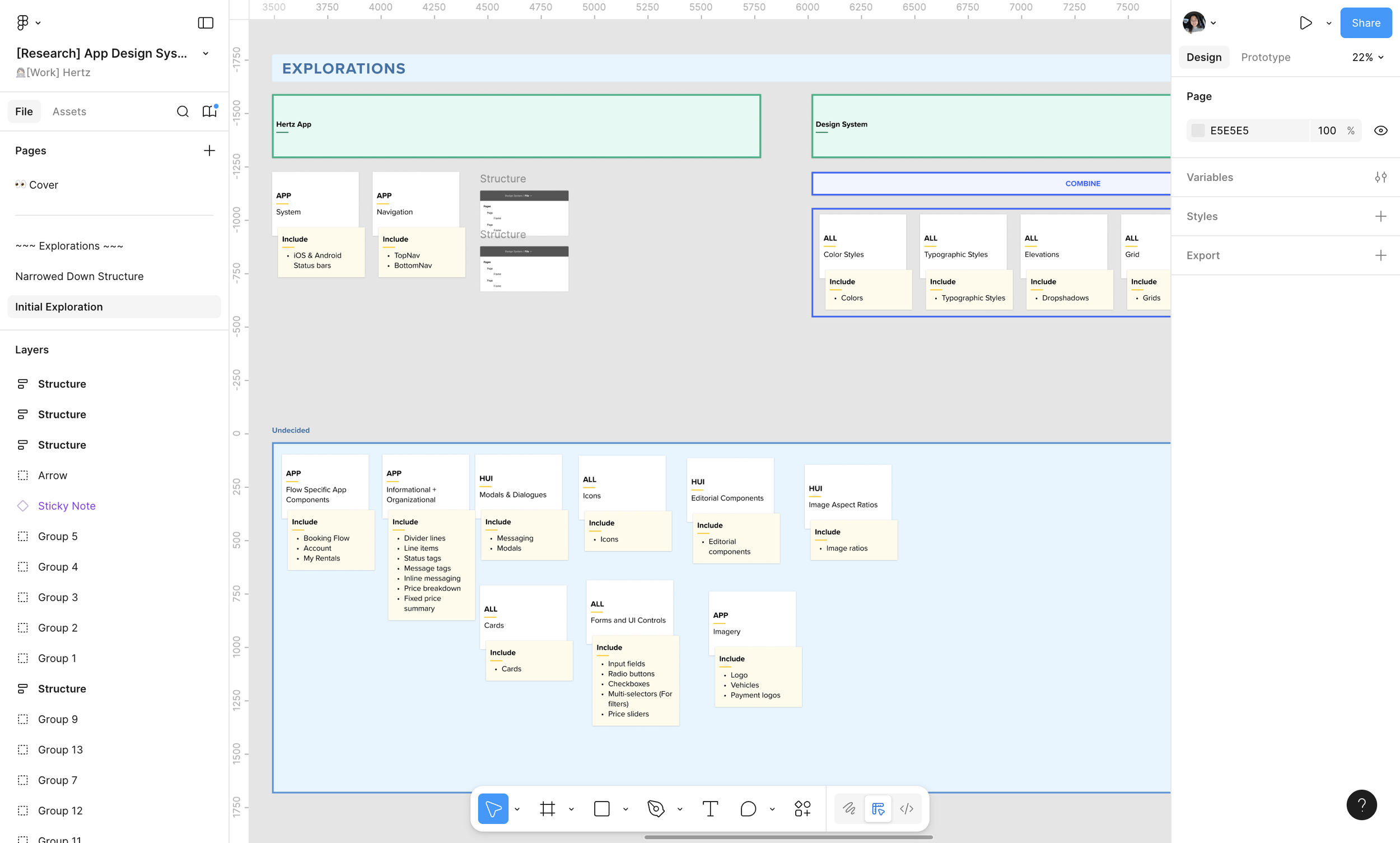
Task: Search layers with magnifier icon
Action: click(x=183, y=111)
